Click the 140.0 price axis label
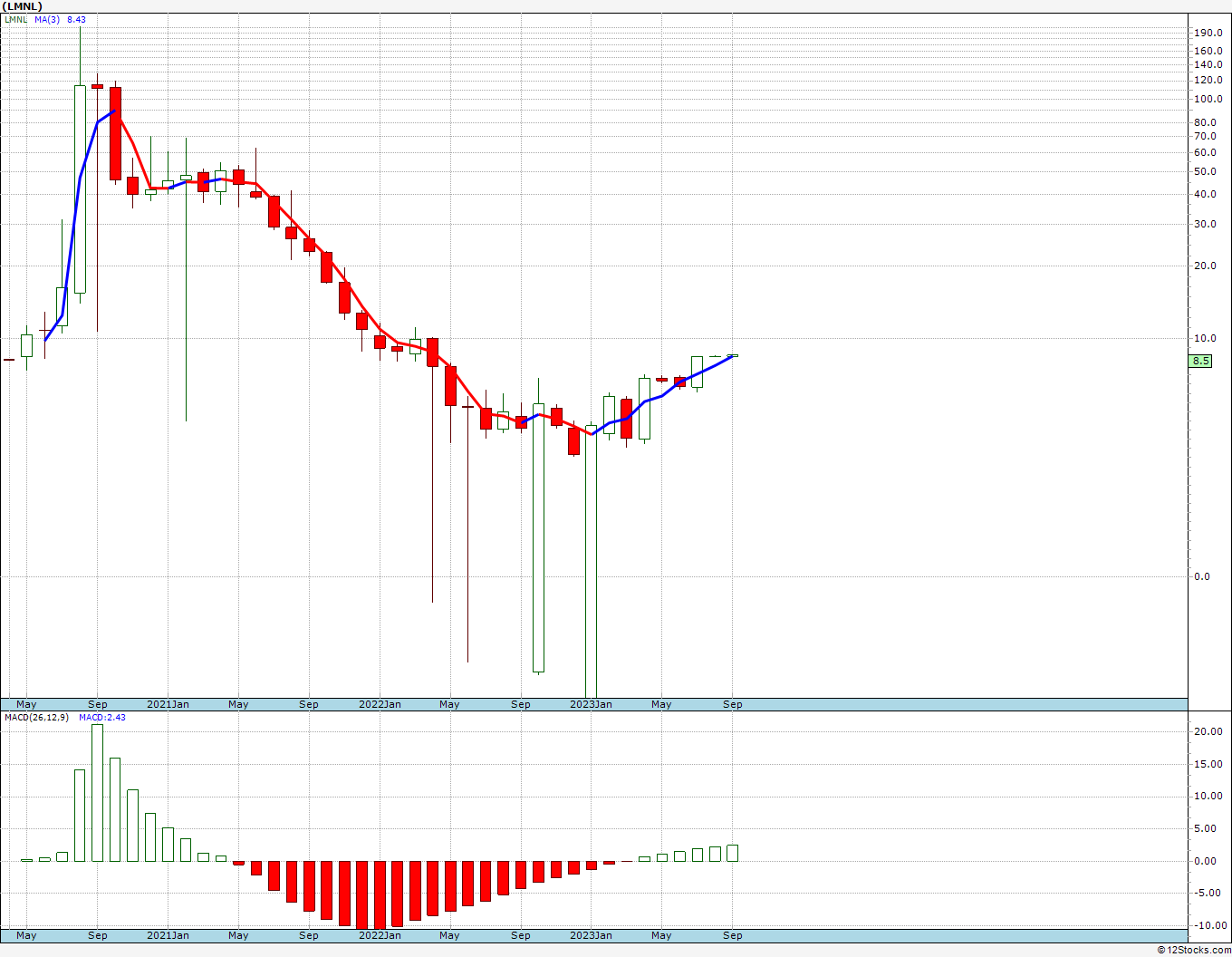Screen dimensions: 1232x957 click(1208, 65)
